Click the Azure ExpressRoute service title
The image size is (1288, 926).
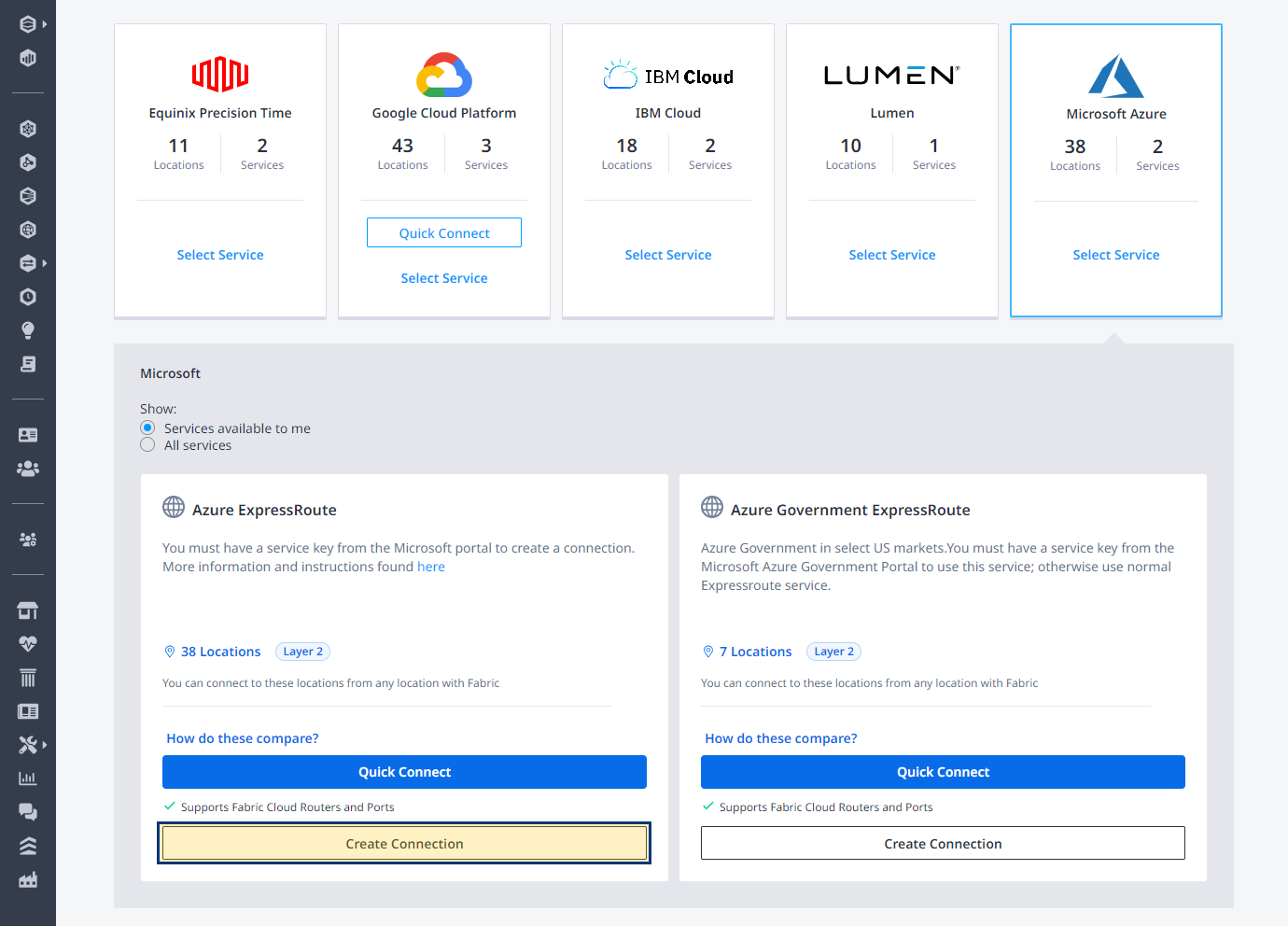point(264,510)
